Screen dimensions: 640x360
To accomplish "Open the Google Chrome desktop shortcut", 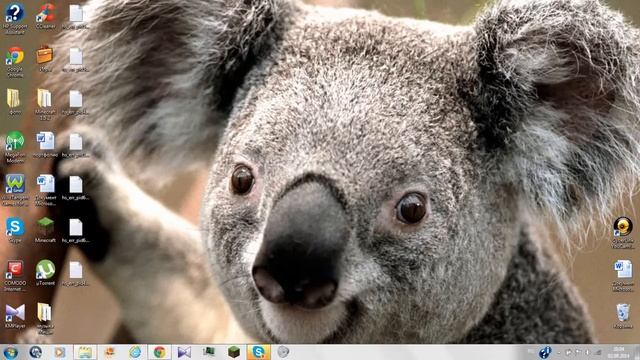I will 15,61.
